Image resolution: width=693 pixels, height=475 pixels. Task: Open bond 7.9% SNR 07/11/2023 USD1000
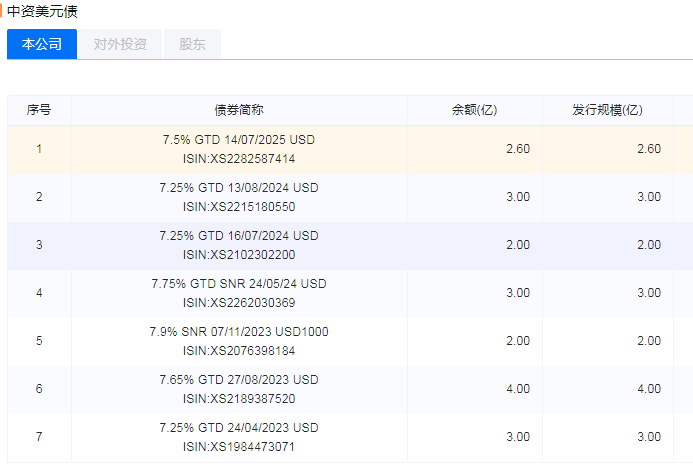click(x=239, y=332)
